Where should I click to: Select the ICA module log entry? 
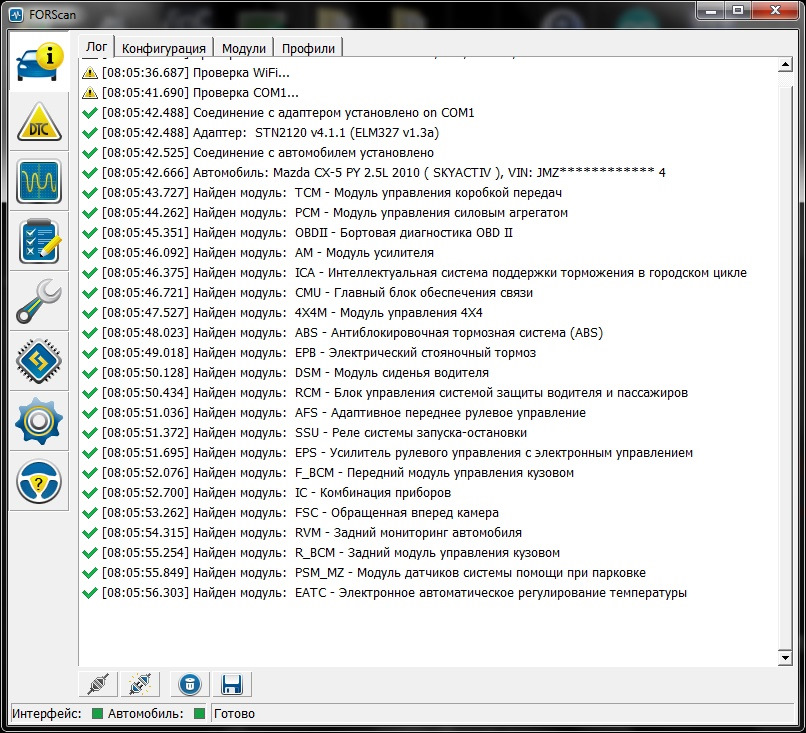tap(414, 273)
